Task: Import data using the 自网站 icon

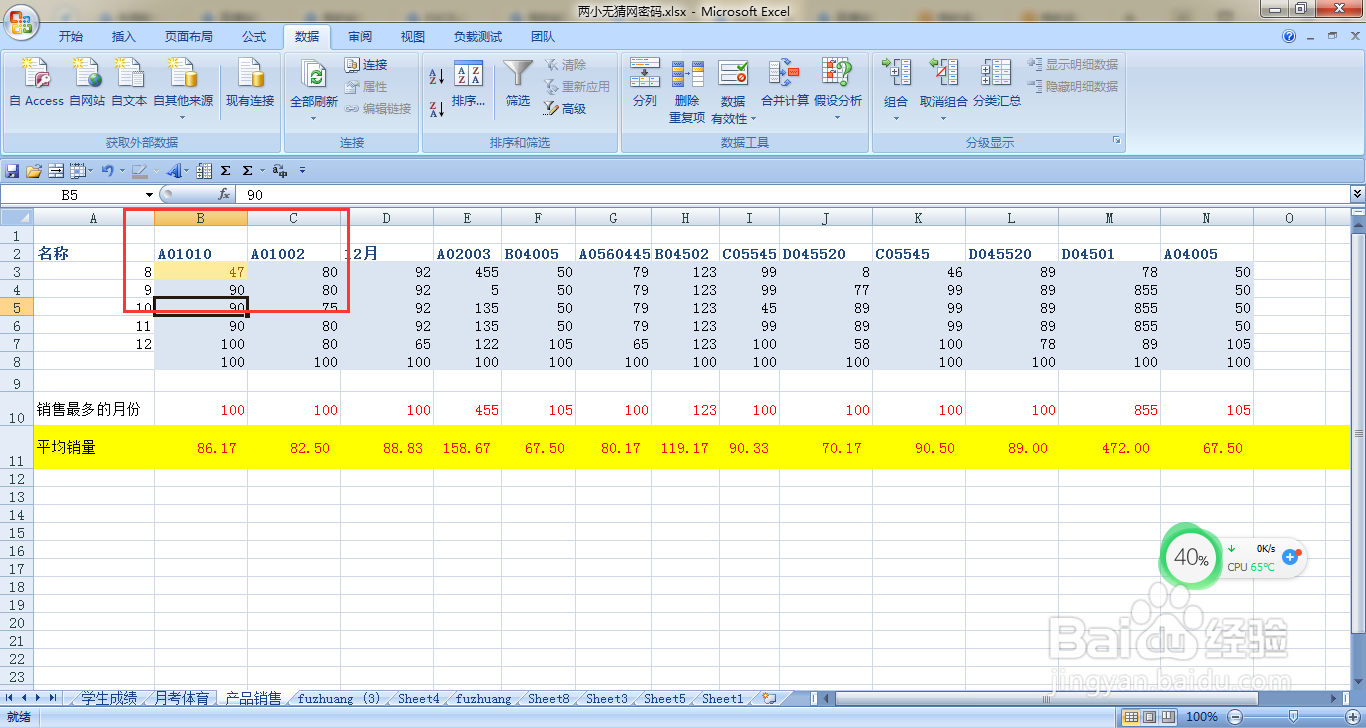Action: pyautogui.click(x=86, y=80)
